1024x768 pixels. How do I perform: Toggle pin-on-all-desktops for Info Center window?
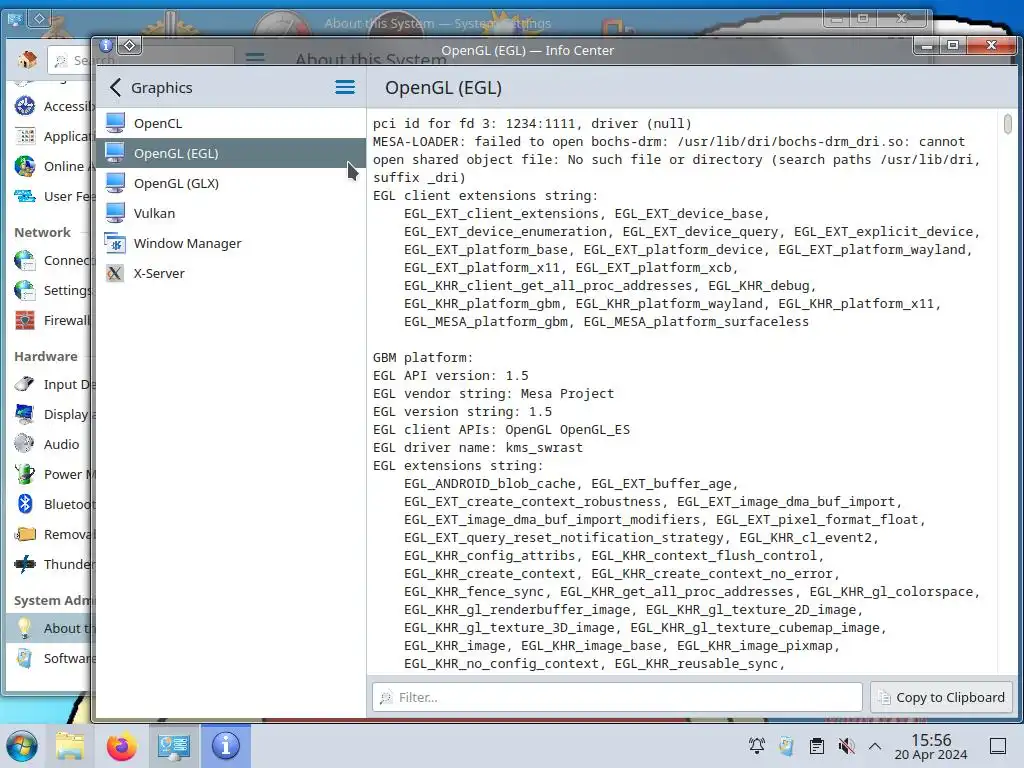coord(129,45)
